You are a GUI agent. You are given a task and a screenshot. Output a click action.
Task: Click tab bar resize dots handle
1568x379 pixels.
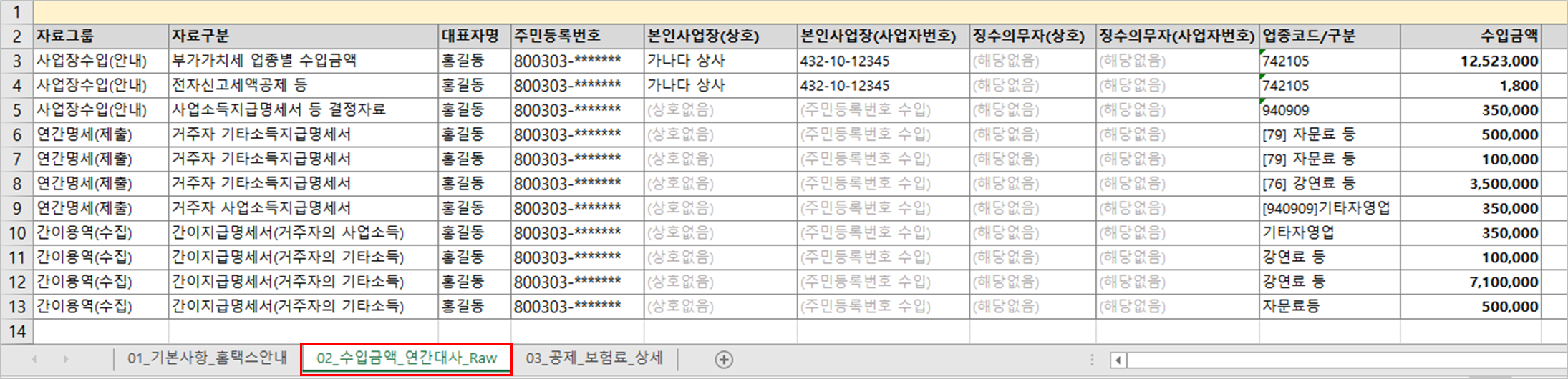(1092, 360)
